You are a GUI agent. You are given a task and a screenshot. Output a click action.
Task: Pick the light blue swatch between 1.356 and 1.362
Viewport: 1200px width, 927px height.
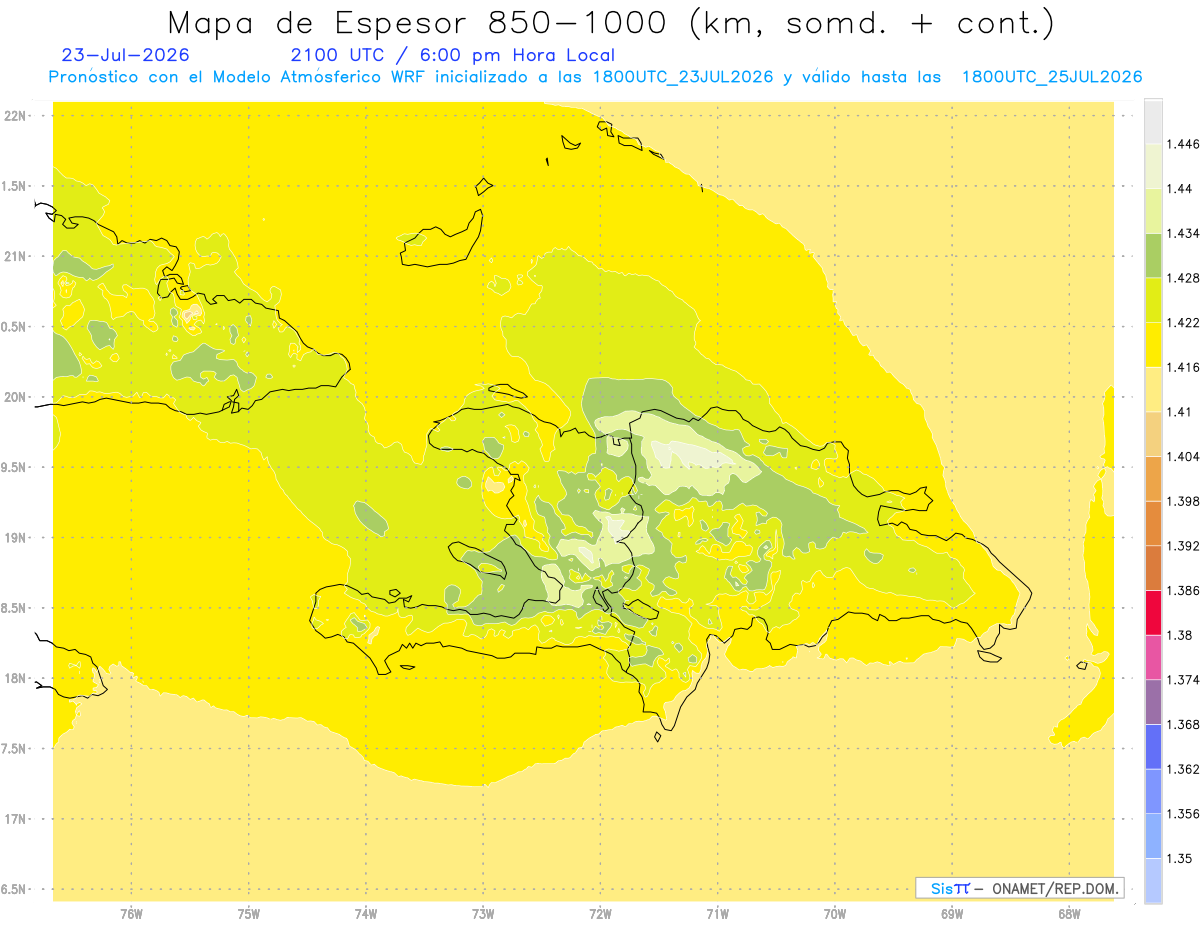point(1153,791)
